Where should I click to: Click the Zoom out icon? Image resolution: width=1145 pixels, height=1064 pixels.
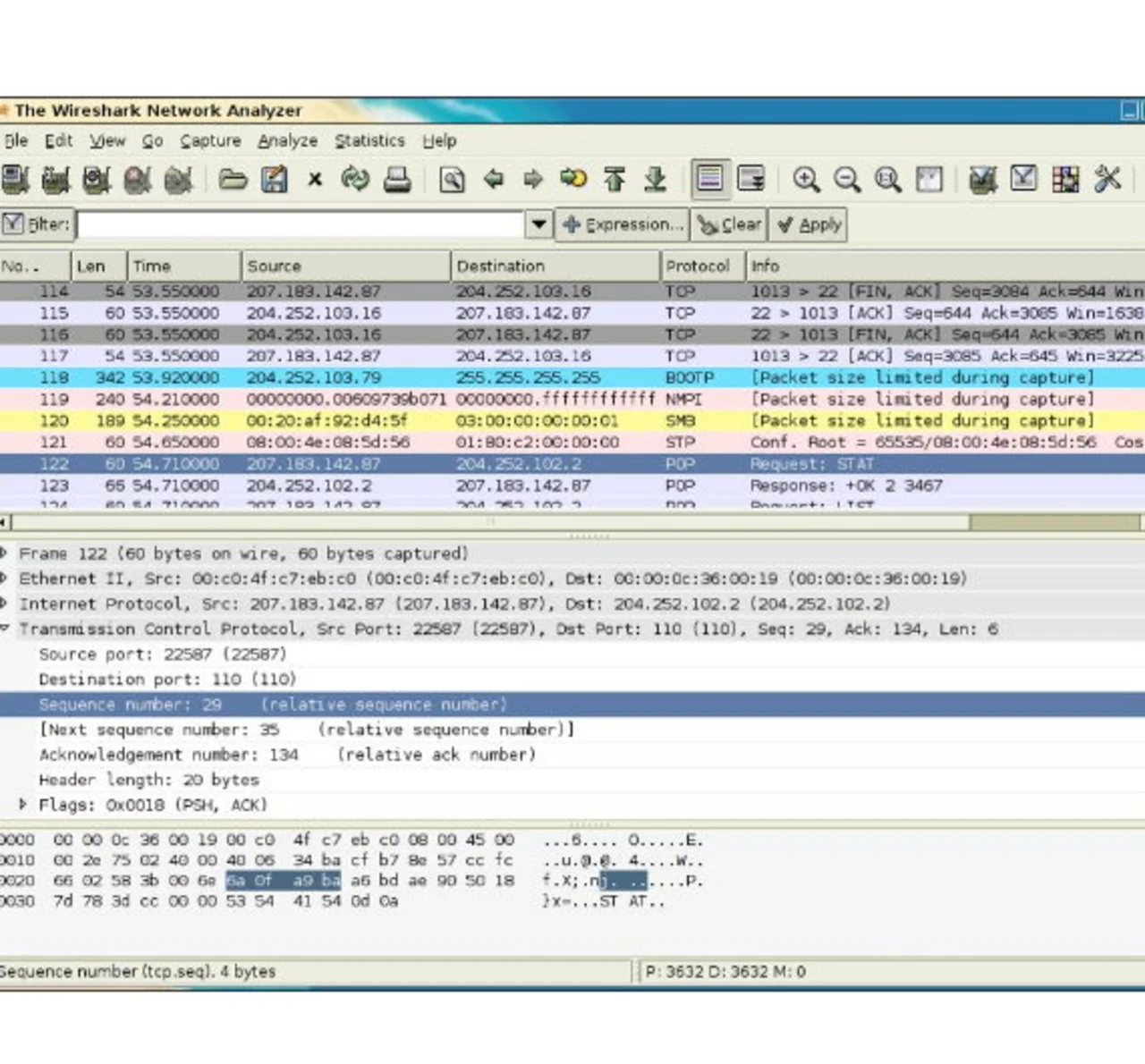coord(846,180)
